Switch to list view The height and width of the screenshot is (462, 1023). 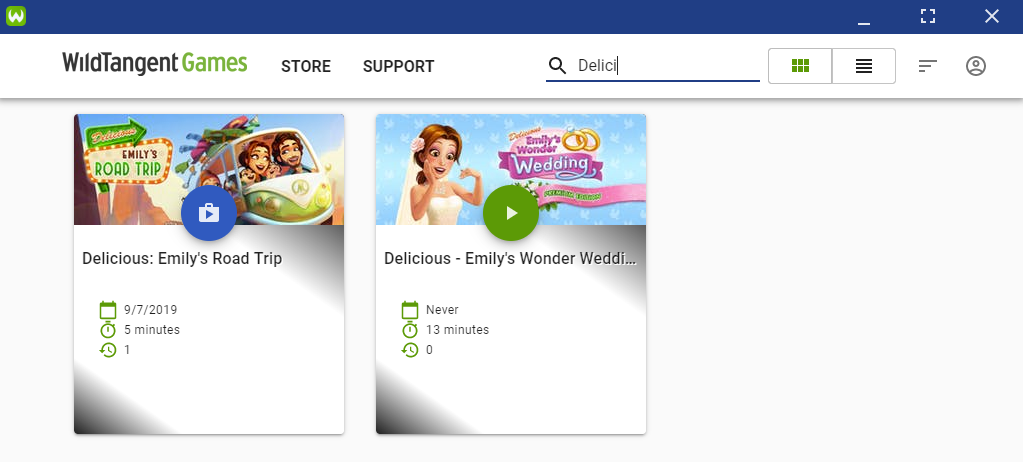click(x=864, y=66)
